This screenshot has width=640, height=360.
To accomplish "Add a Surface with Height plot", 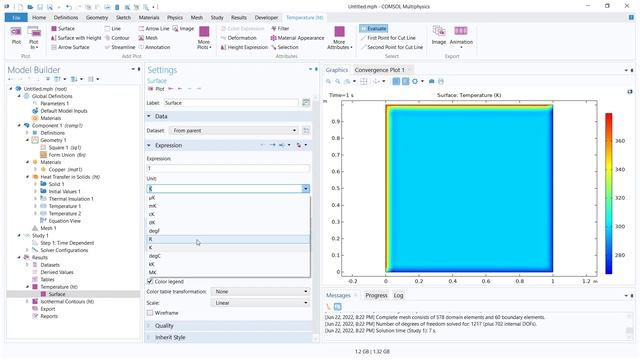I will point(76,38).
